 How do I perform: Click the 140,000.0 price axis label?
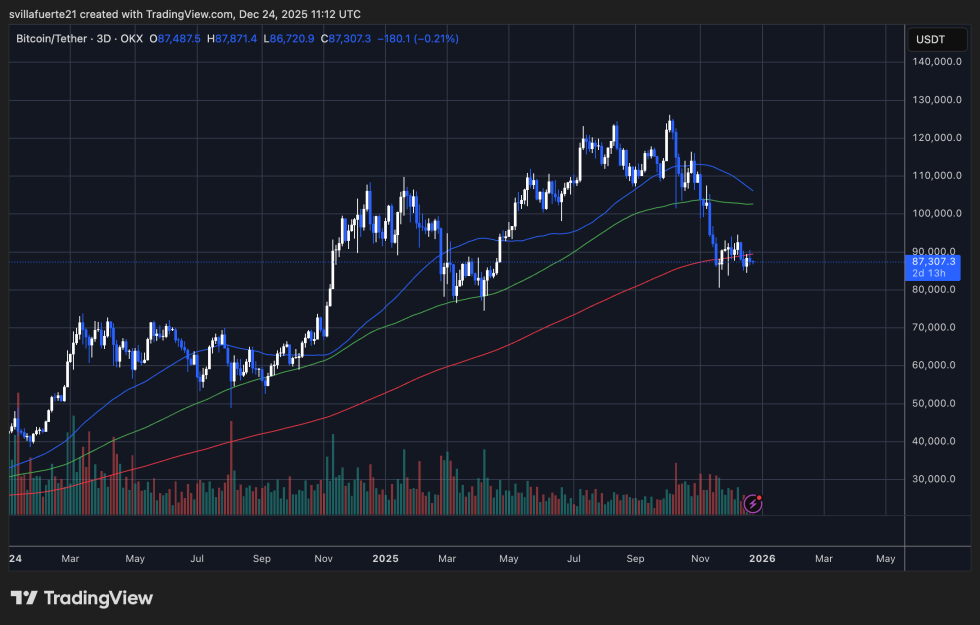[935, 62]
